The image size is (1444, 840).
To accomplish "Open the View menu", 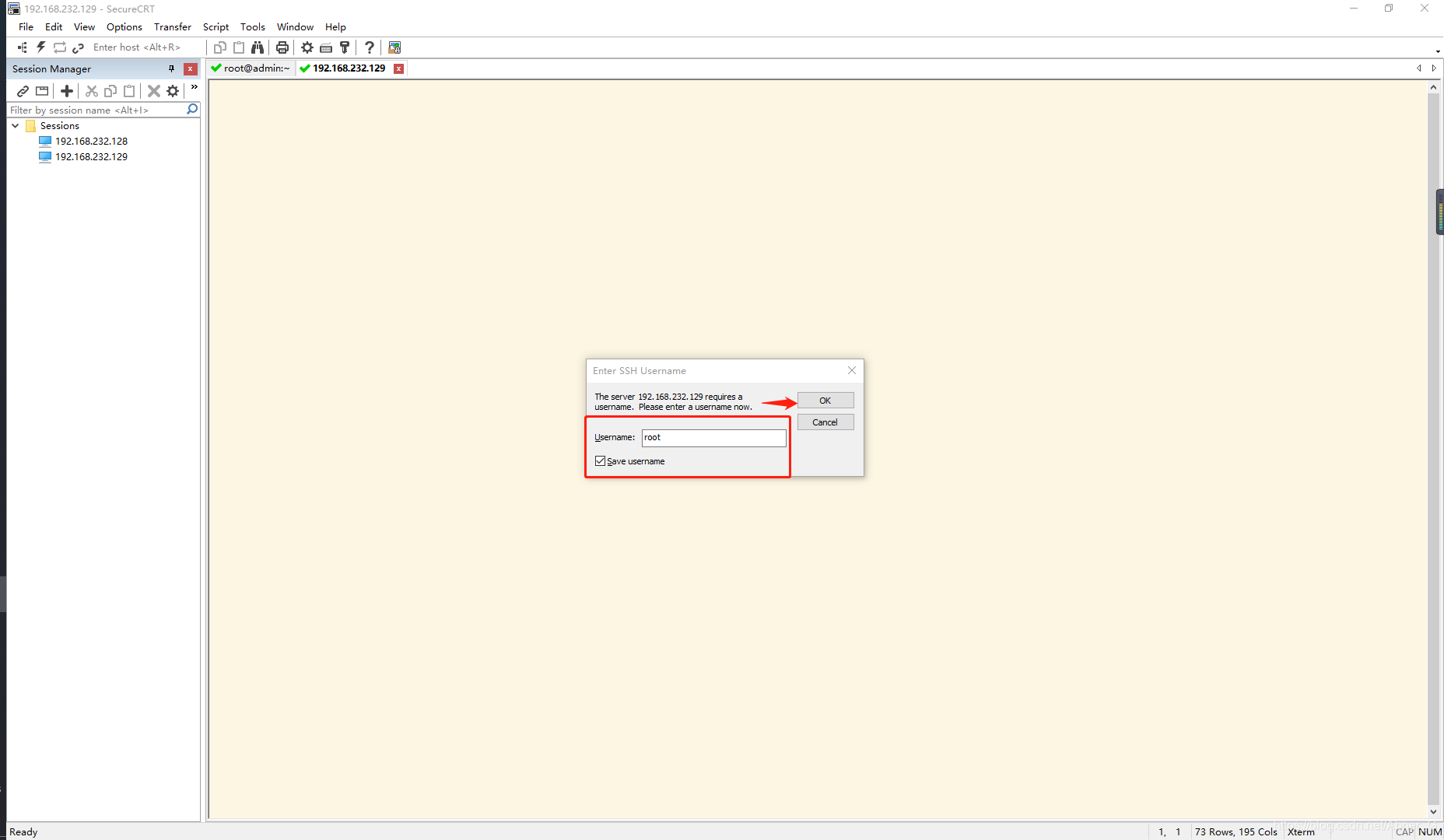I will click(84, 26).
